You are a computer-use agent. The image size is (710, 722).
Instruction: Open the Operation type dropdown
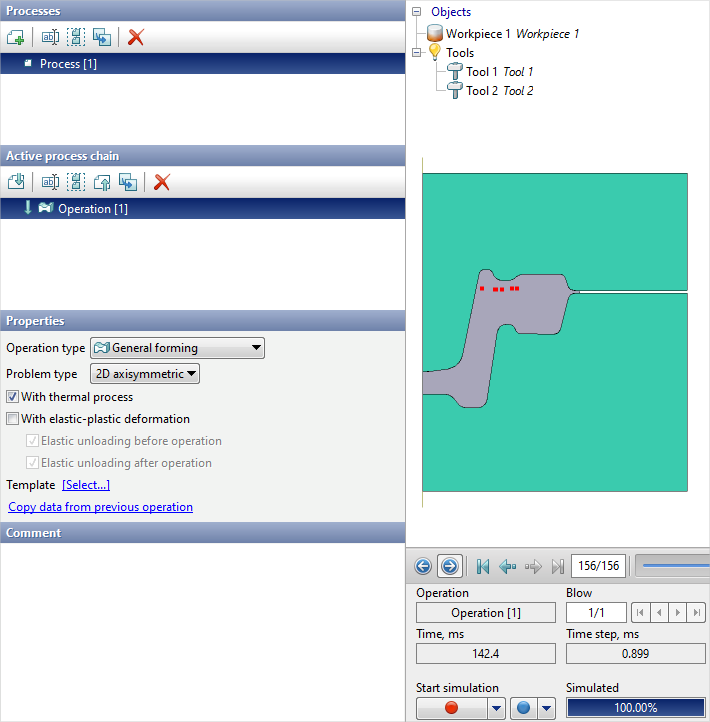point(177,348)
